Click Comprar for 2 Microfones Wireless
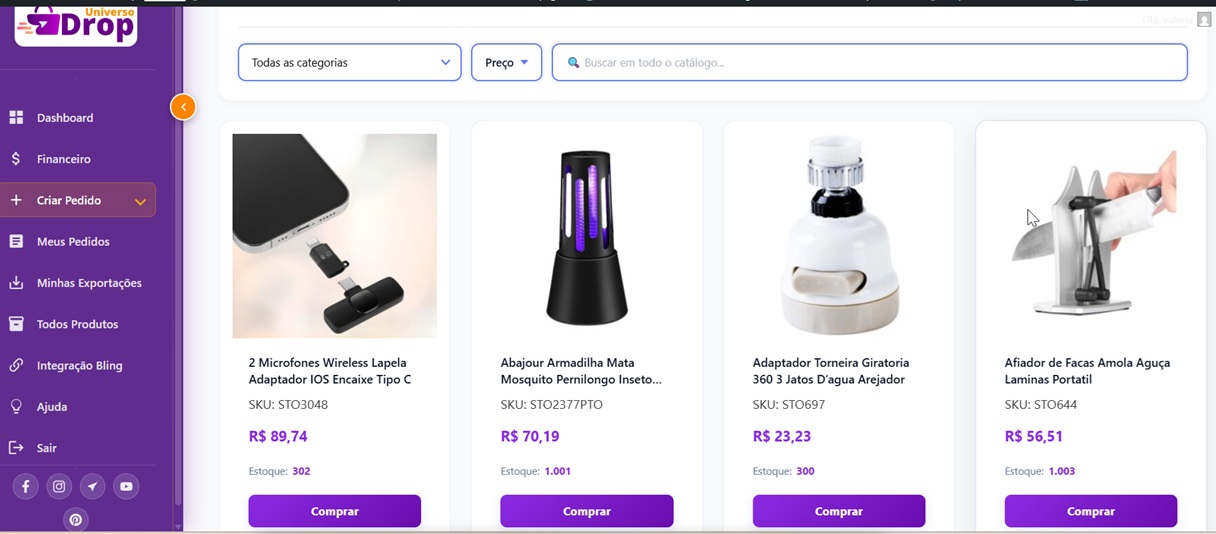 click(x=335, y=511)
